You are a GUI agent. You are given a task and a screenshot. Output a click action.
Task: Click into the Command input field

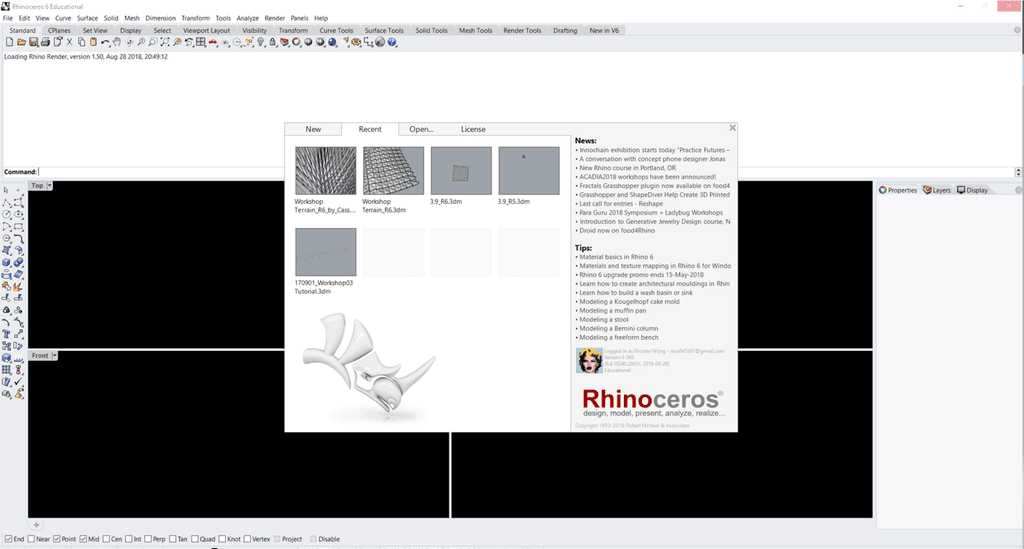[x=526, y=172]
